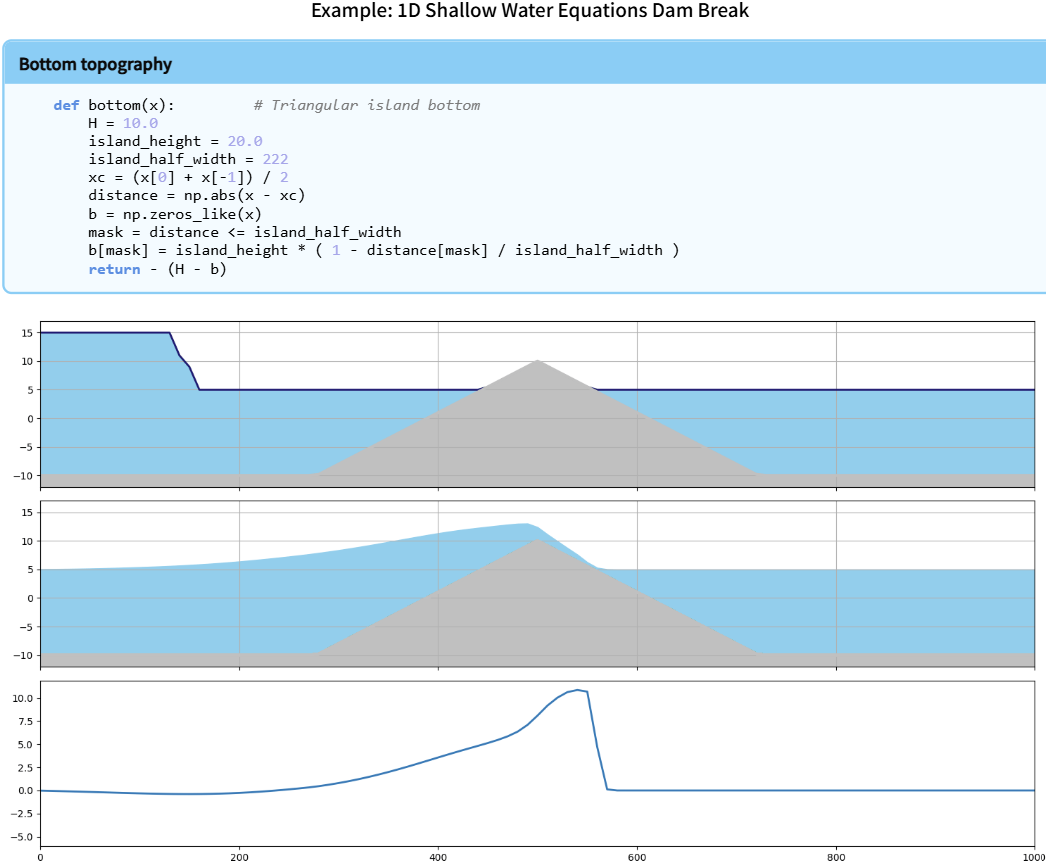Click the np.abs(x - xc) distance line
Viewport: 1046px width, 864px height.
pyautogui.click(x=196, y=195)
